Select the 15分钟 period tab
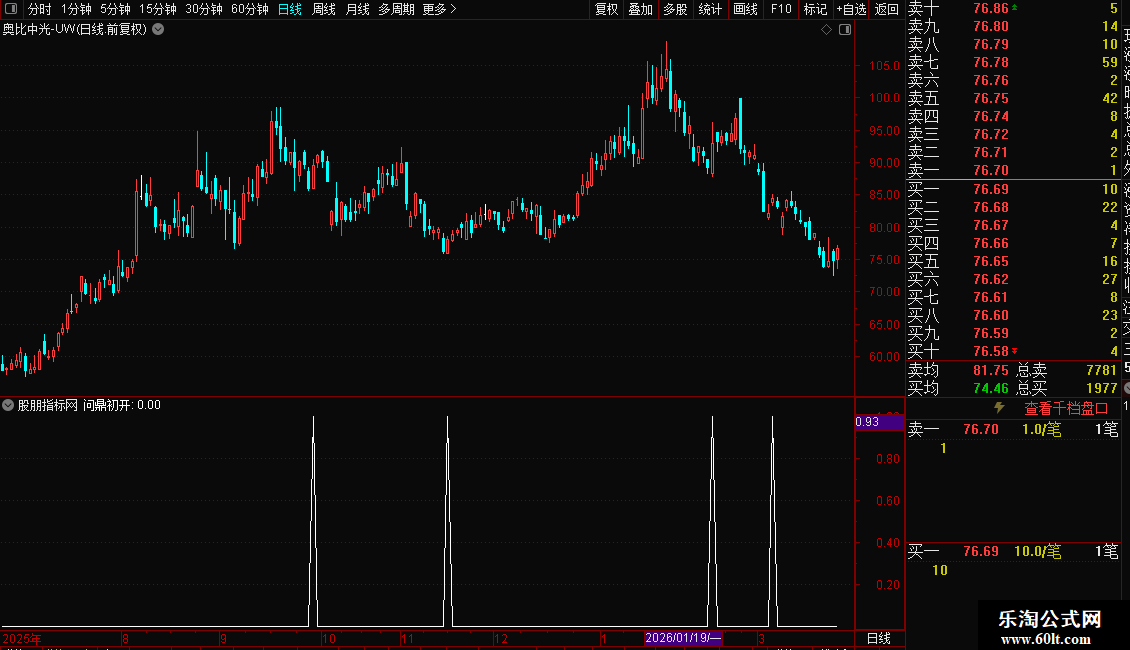The width and height of the screenshot is (1130, 650). (x=158, y=9)
